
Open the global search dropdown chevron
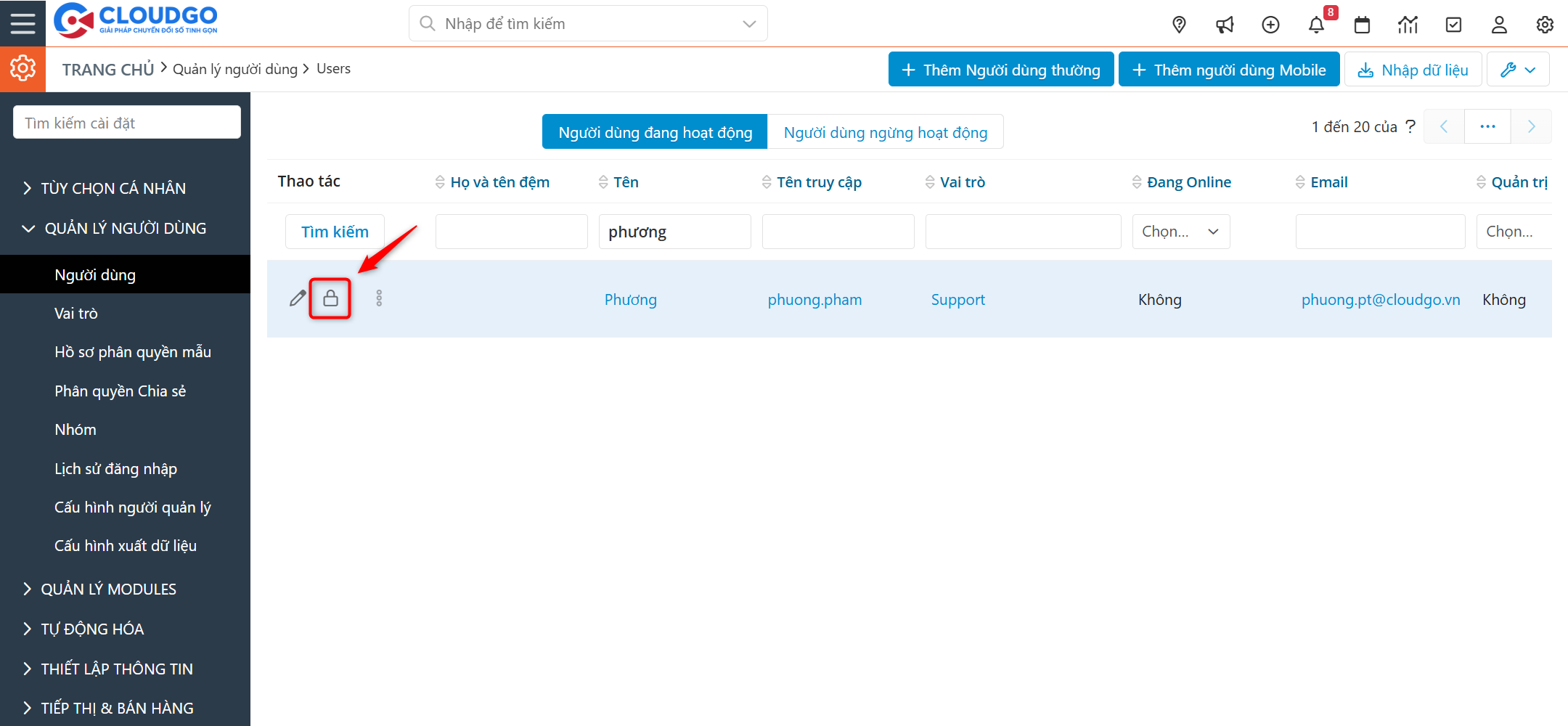click(x=748, y=23)
